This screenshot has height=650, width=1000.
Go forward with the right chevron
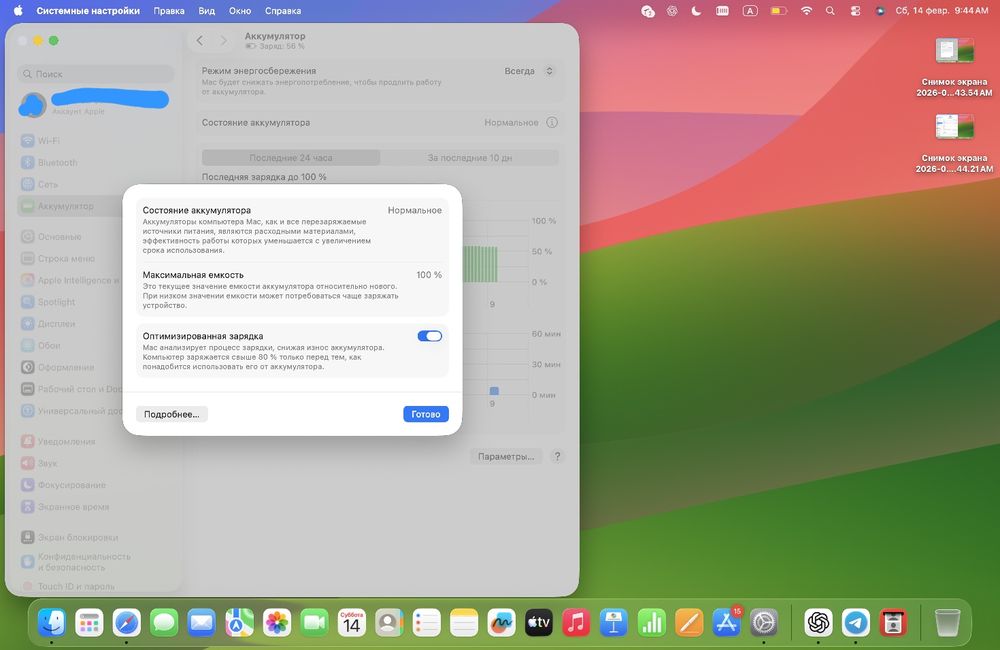(223, 41)
